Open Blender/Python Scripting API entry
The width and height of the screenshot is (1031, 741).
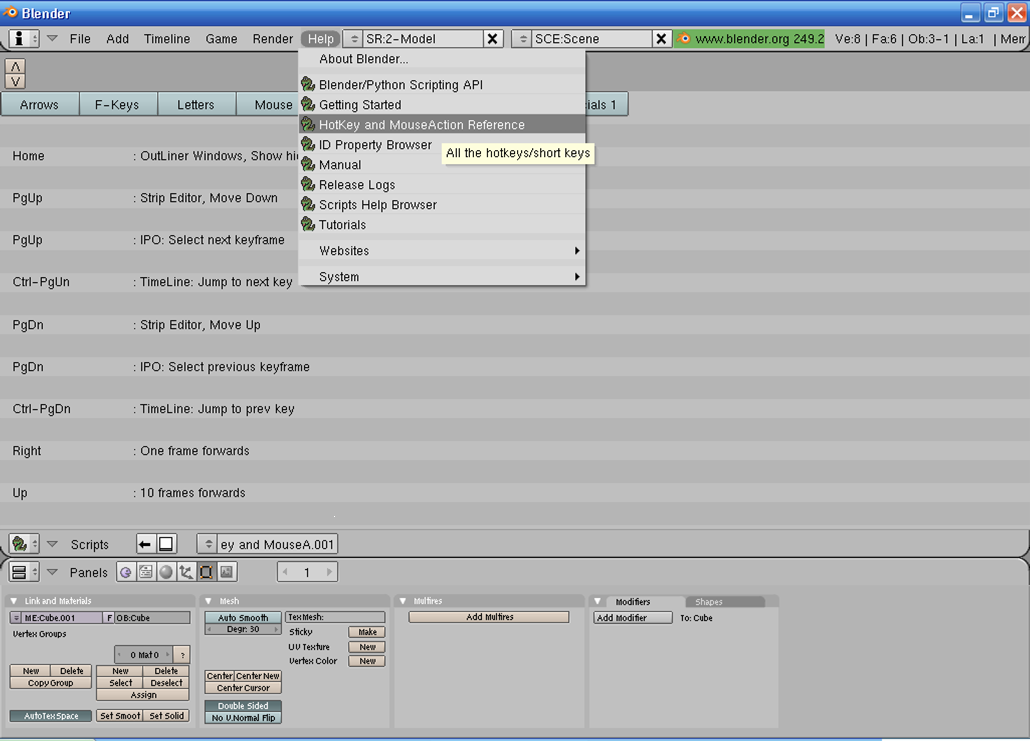point(442,85)
